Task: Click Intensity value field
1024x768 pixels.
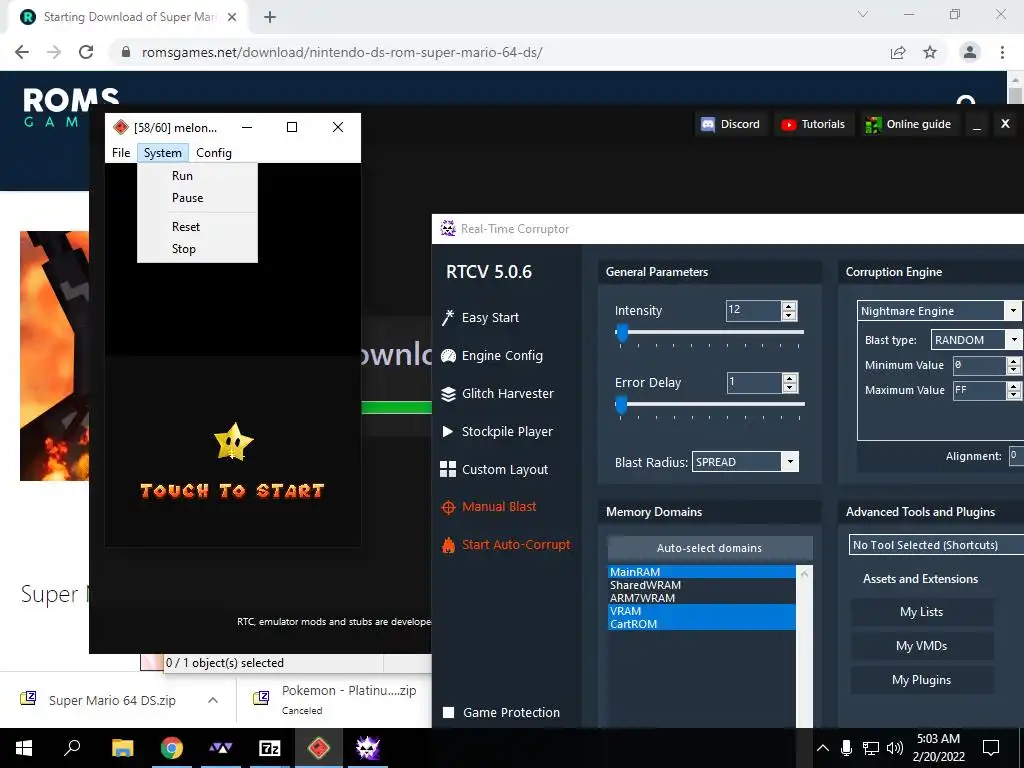Action: click(x=753, y=310)
